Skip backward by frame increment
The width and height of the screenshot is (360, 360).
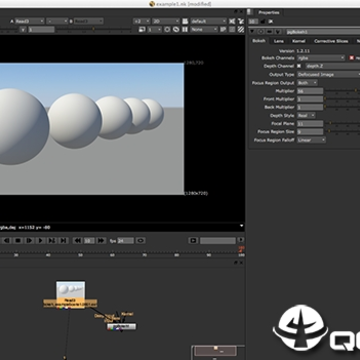[x=77, y=240]
